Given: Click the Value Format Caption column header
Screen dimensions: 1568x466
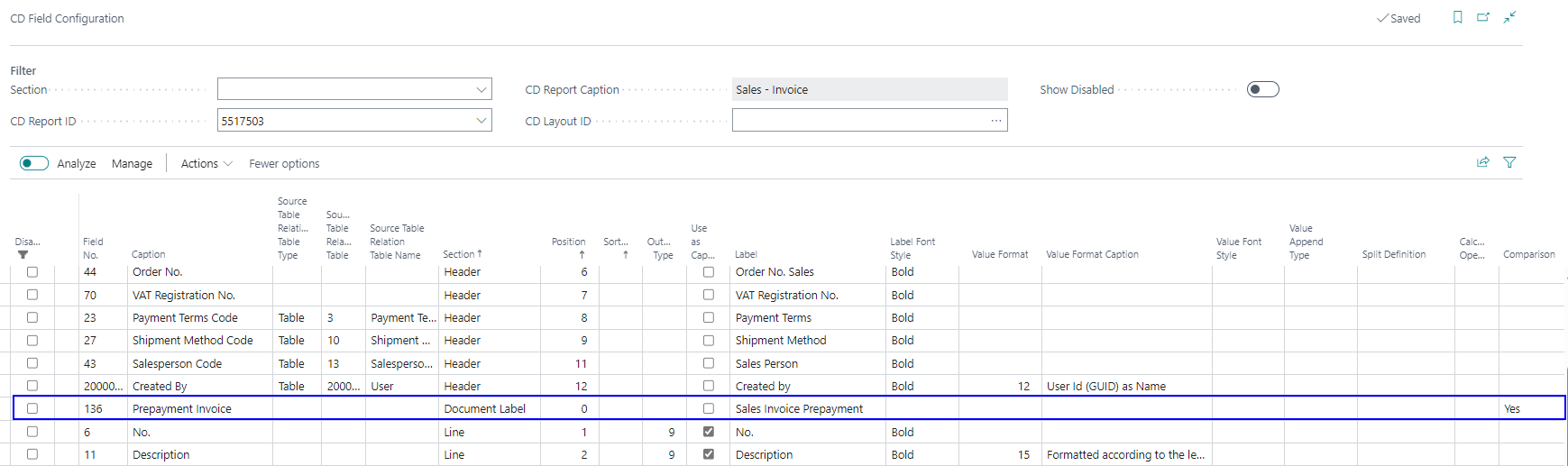Looking at the screenshot, I should point(1092,254).
